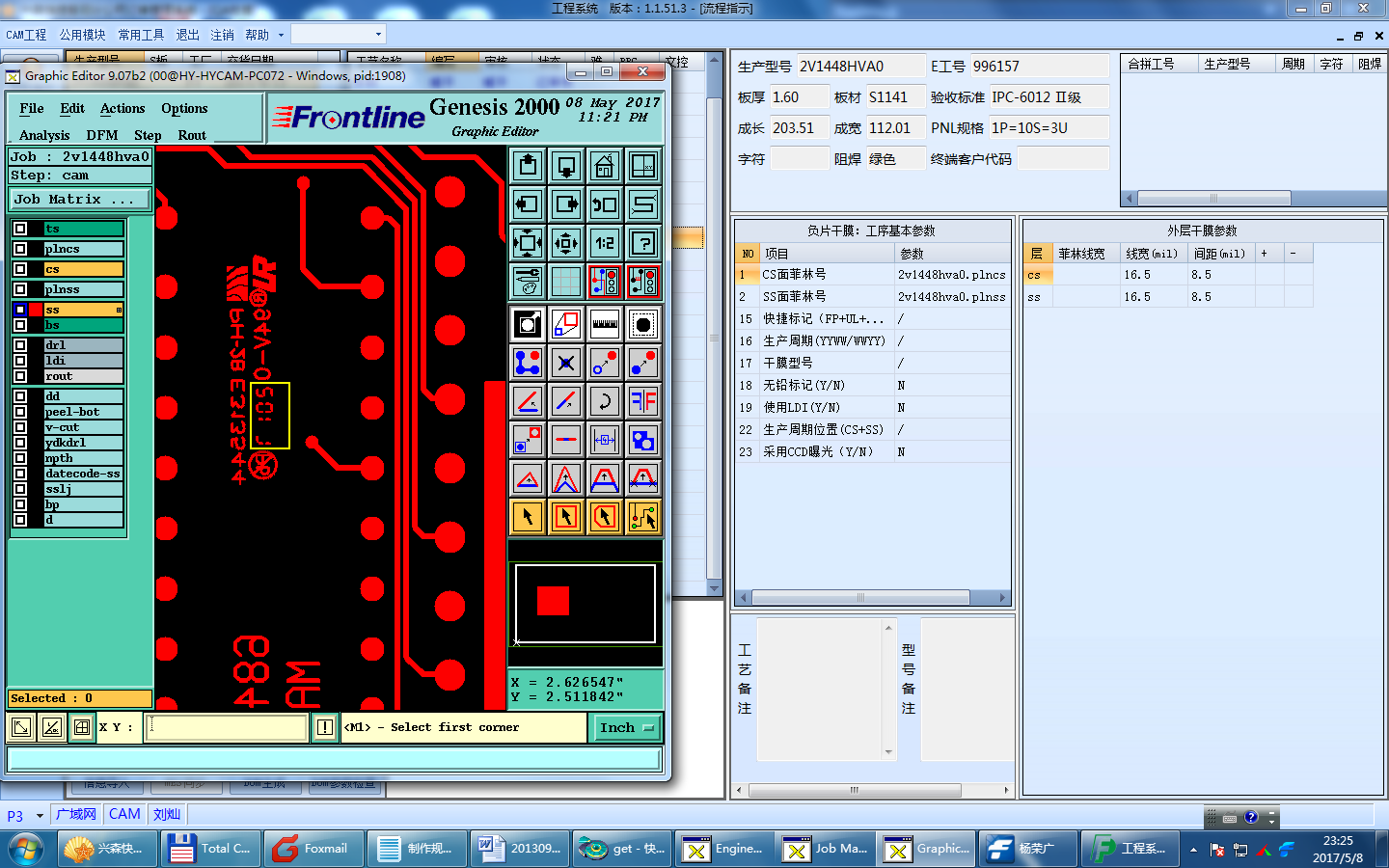Click the overview thumbnail with red square
The image size is (1389, 868).
tap(586, 605)
